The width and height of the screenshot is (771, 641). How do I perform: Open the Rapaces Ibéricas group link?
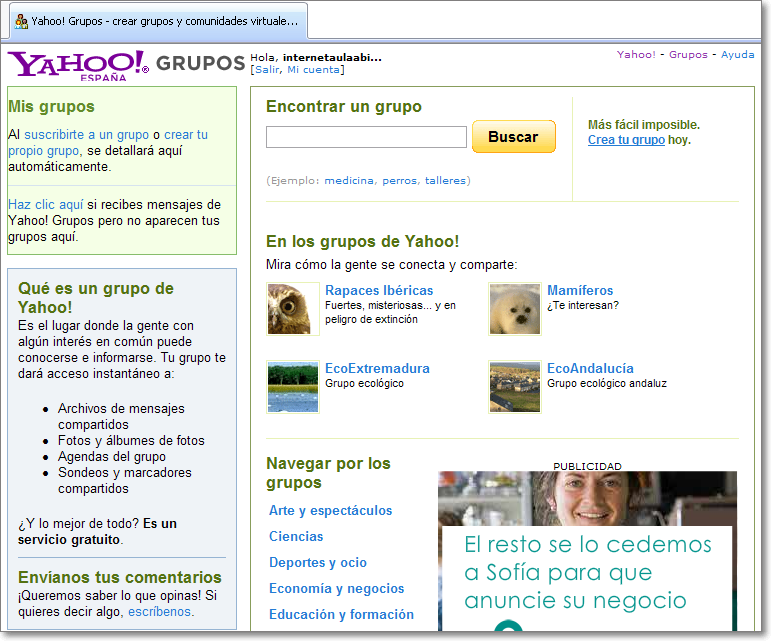[379, 291]
